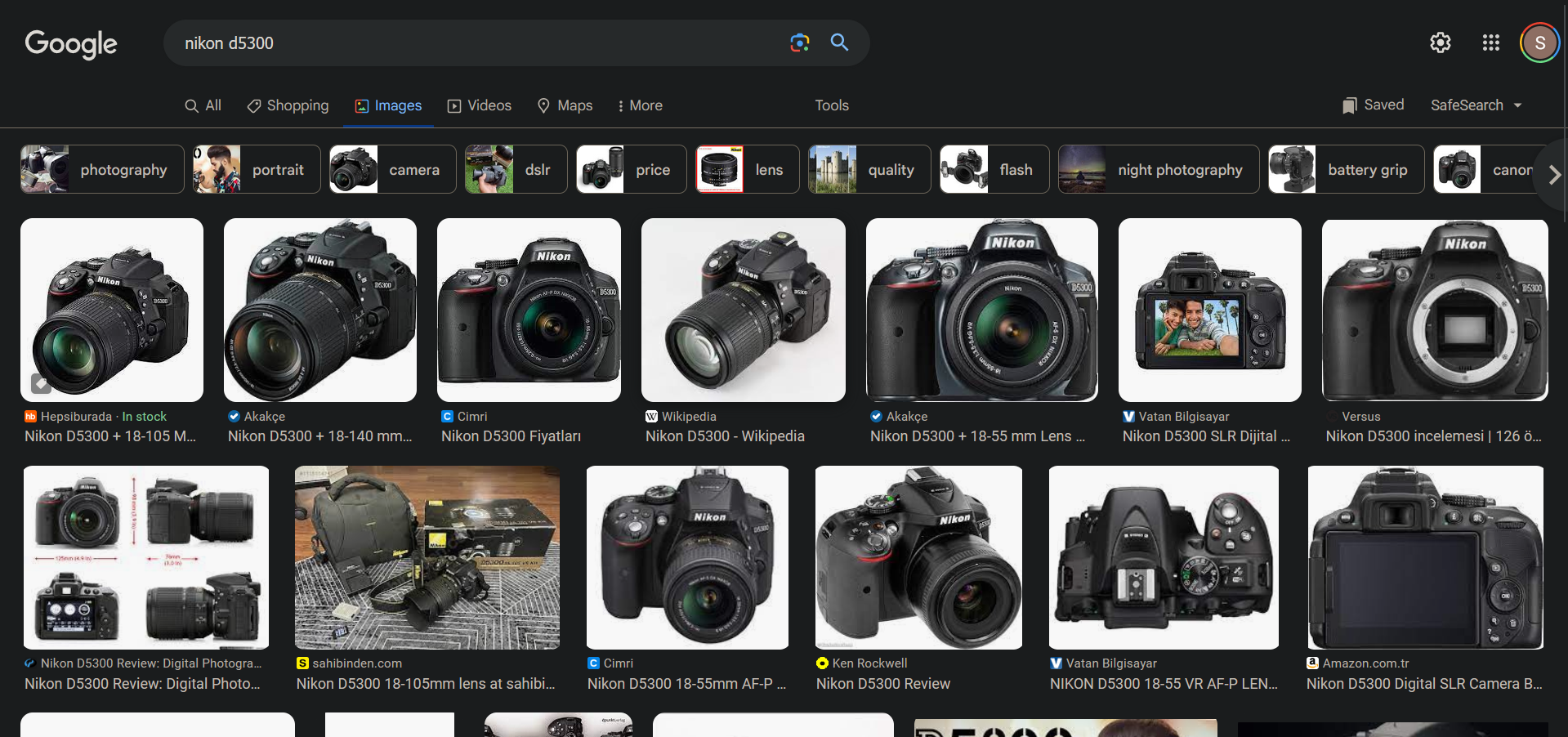
Task: Open the Google apps grid icon
Action: [1490, 42]
